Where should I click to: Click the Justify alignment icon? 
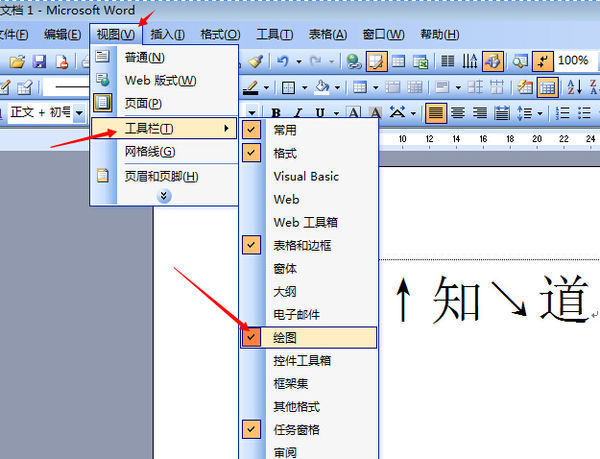tap(436, 113)
